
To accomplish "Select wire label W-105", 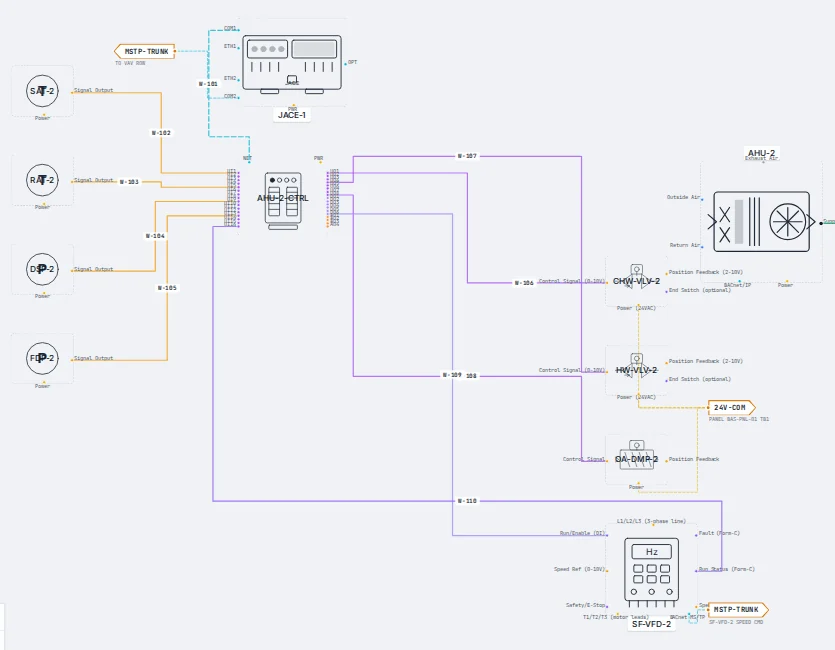I will (x=167, y=288).
